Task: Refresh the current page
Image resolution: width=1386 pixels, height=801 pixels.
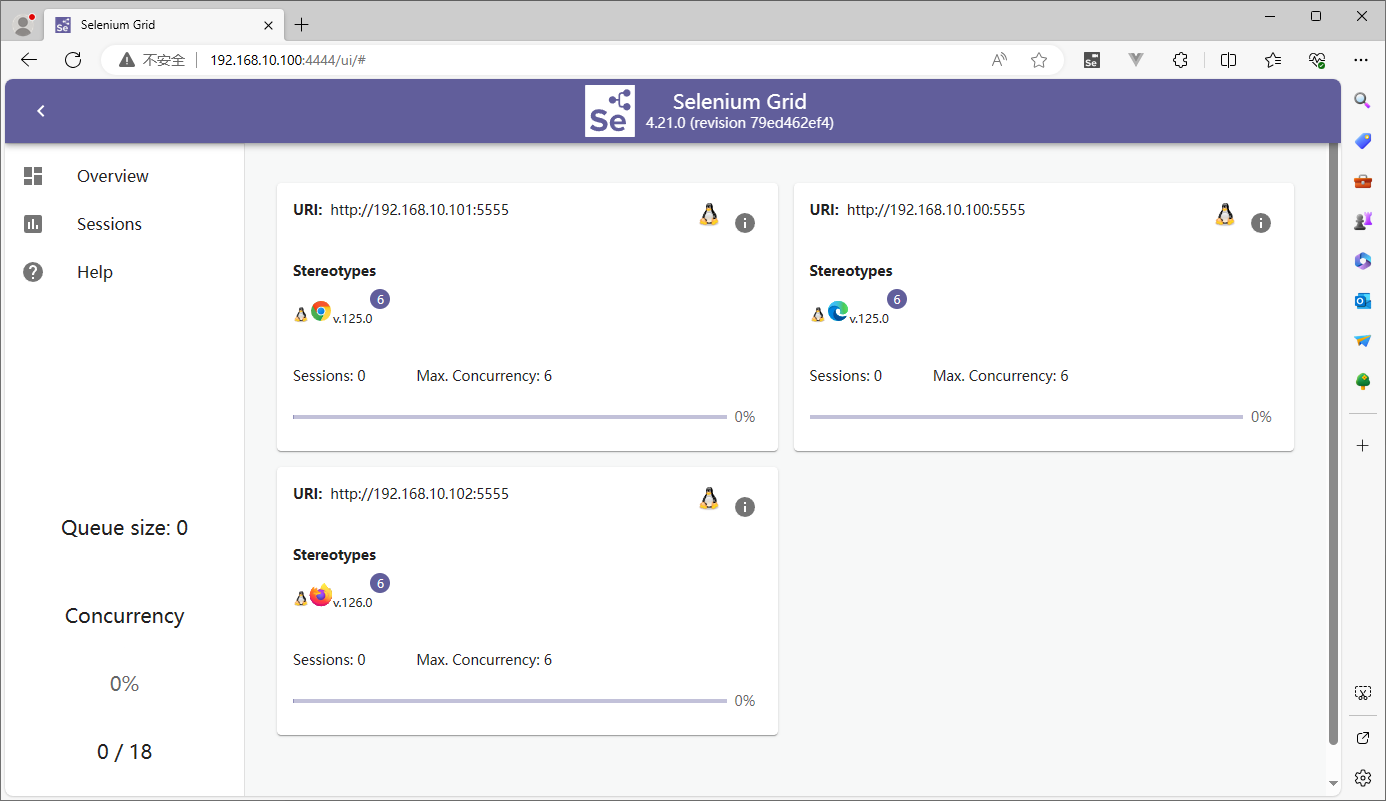Action: [x=73, y=60]
